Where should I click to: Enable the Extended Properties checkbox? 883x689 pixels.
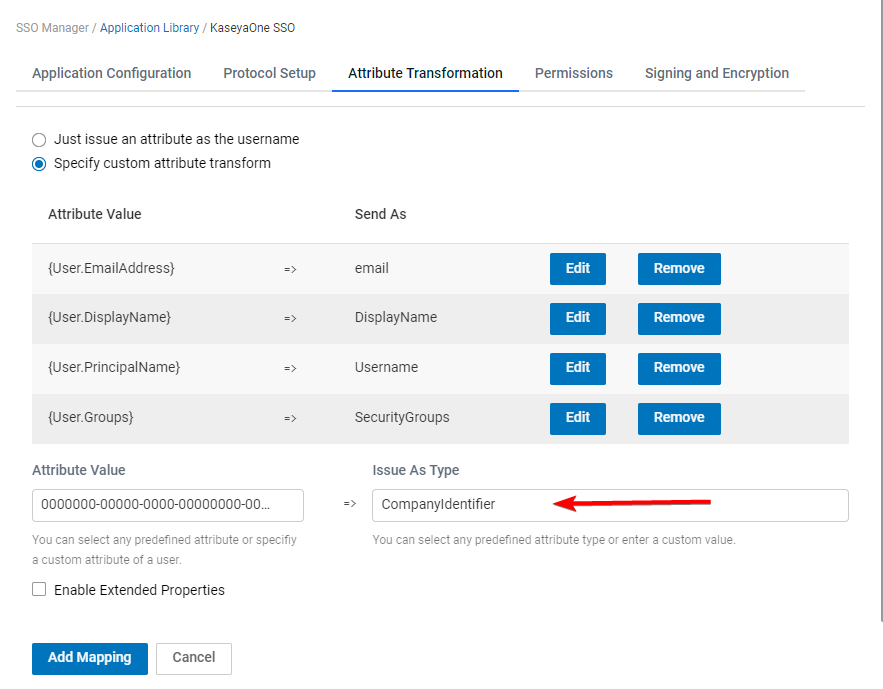39,589
